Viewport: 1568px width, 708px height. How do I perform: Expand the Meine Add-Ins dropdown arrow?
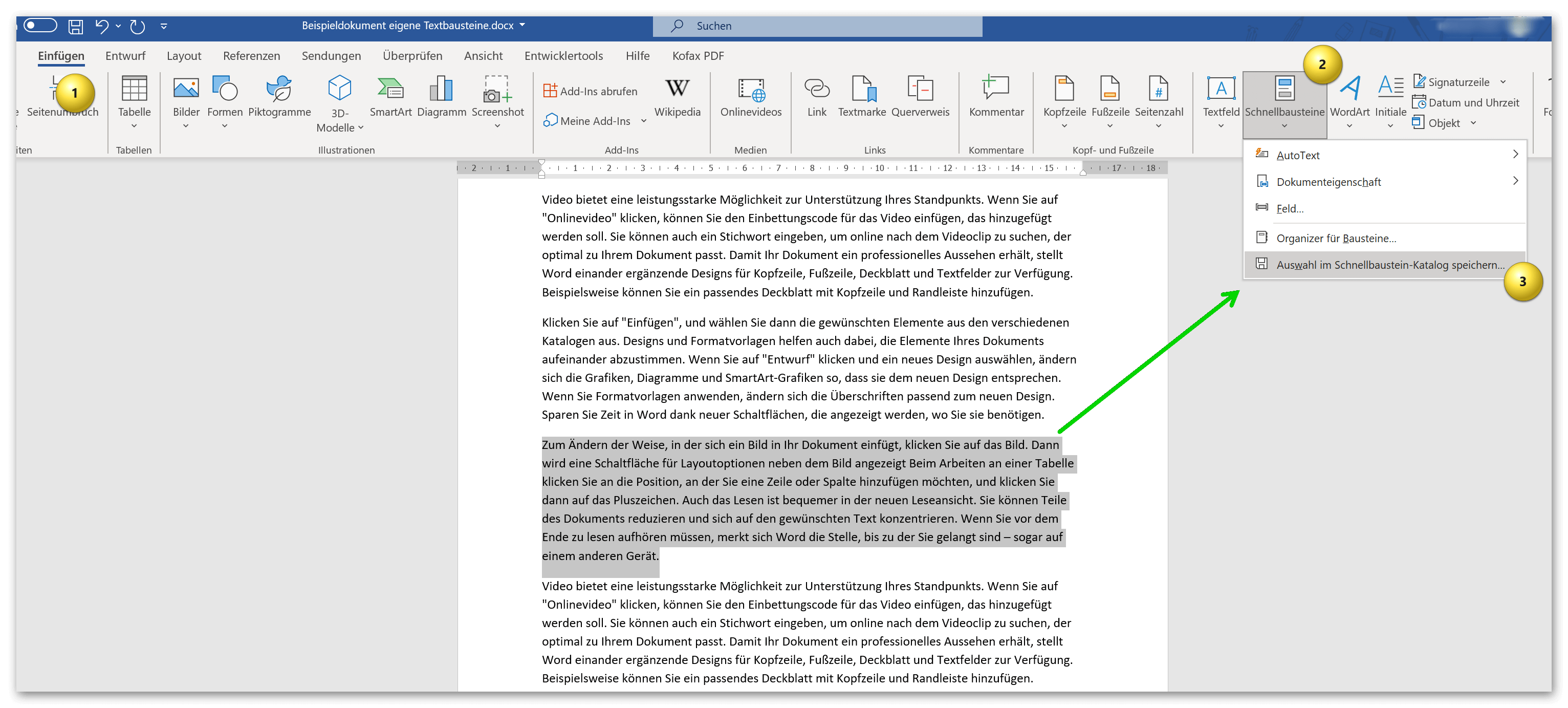point(644,121)
